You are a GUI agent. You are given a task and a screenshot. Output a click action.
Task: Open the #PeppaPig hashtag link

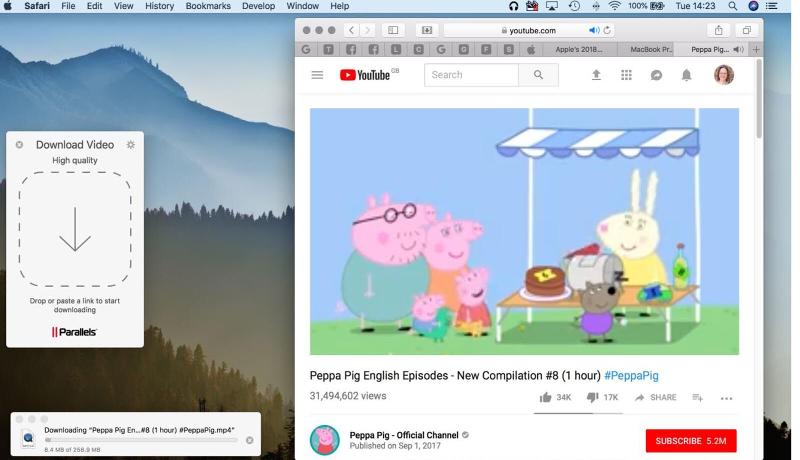[631, 376]
